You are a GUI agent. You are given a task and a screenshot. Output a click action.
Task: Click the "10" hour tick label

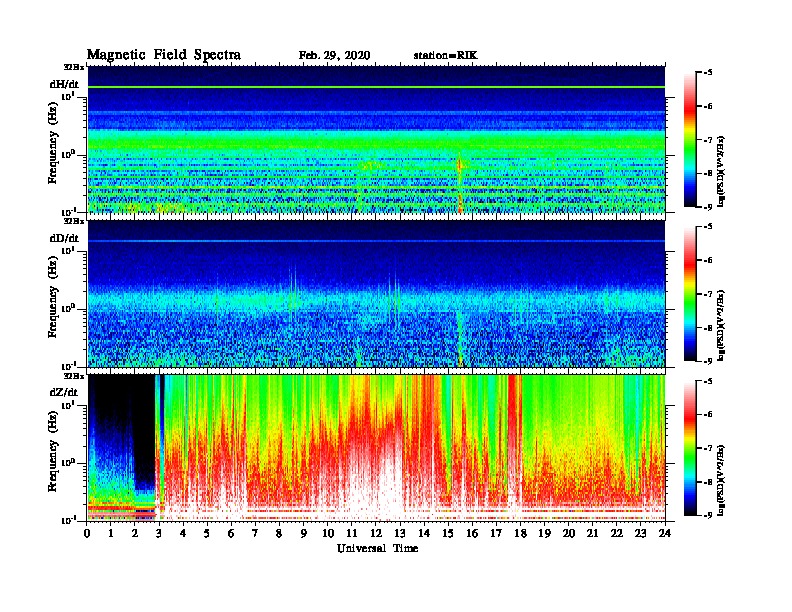pos(328,533)
